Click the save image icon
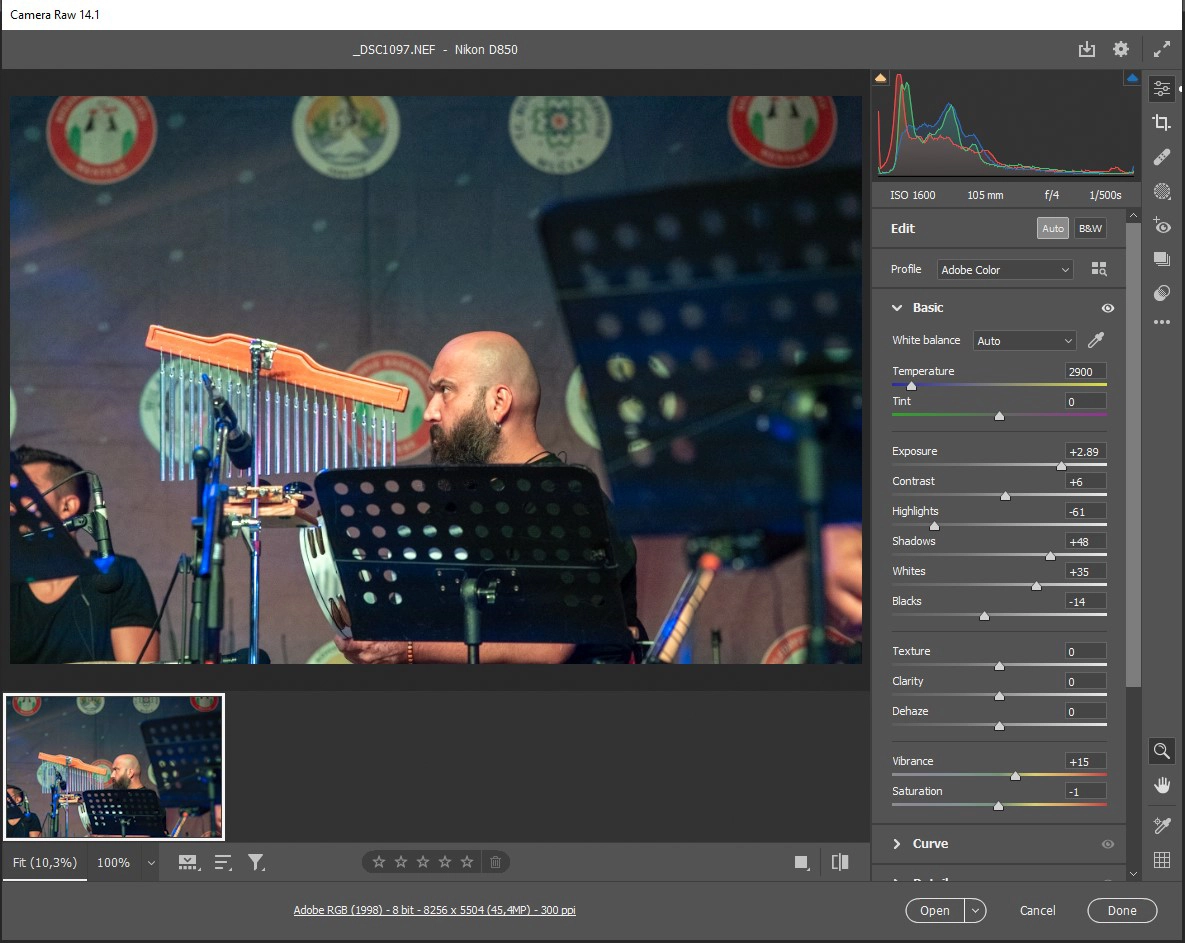Screen dimensions: 1185x943 pyautogui.click(x=1087, y=49)
